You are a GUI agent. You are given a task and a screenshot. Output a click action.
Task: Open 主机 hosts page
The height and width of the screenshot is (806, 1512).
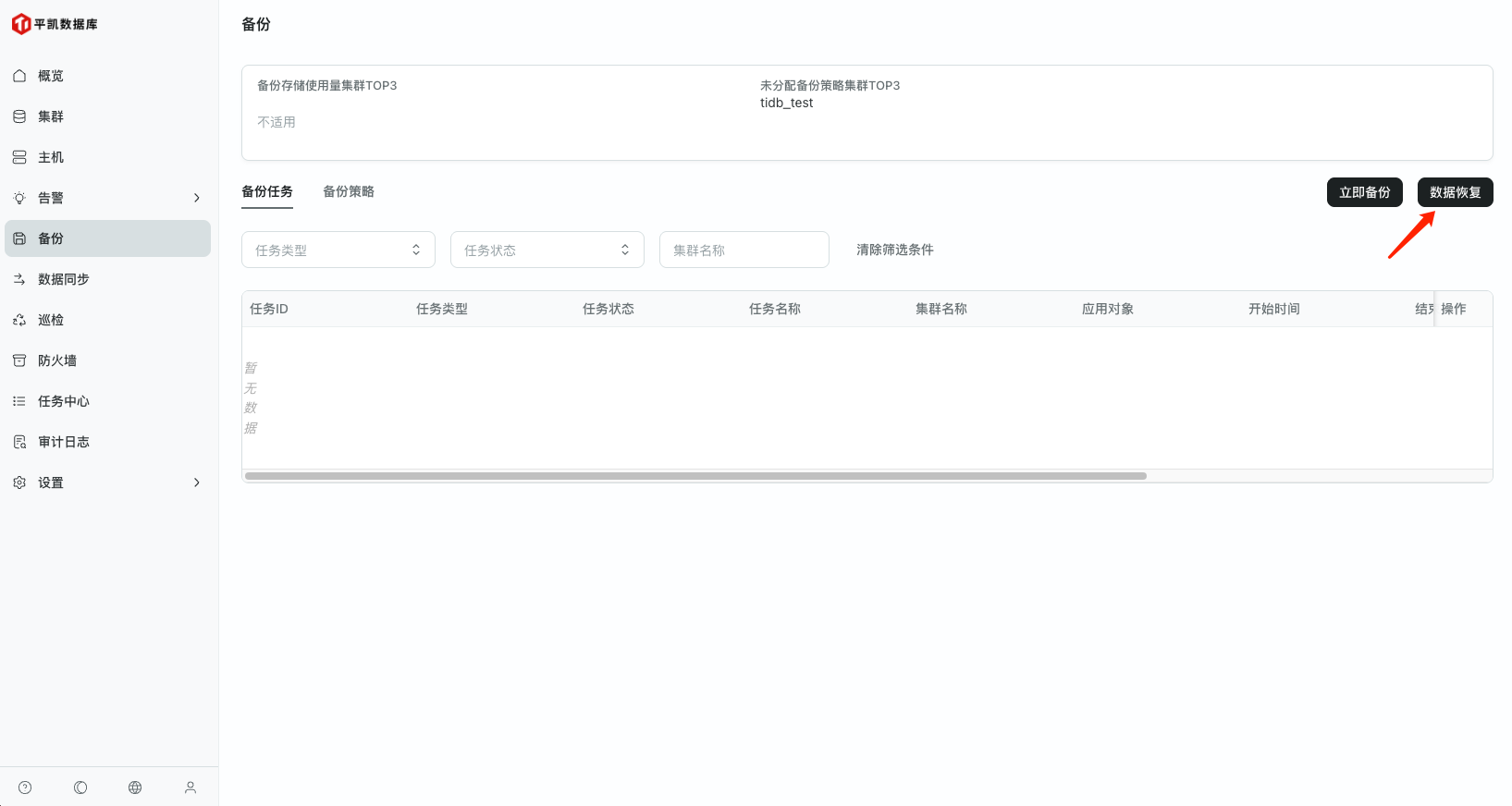click(x=51, y=157)
